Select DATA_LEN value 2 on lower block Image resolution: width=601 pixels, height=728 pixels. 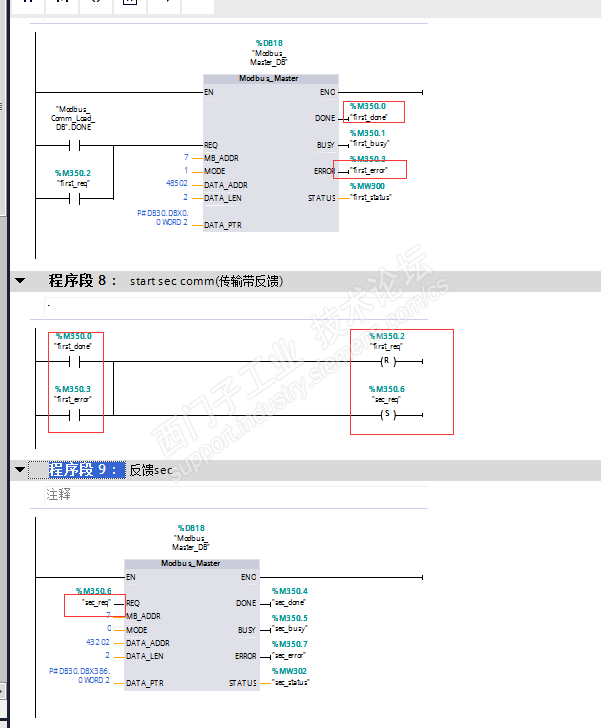[107, 655]
